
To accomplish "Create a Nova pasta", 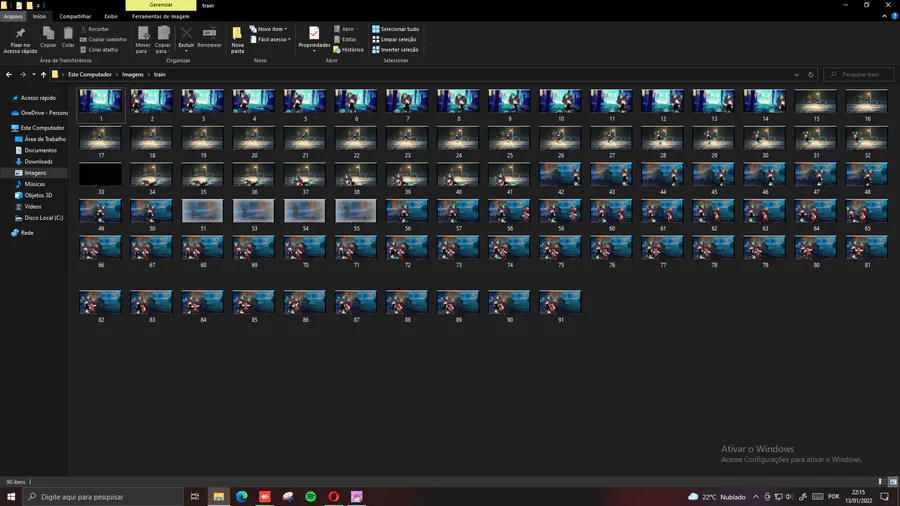I will 237,40.
